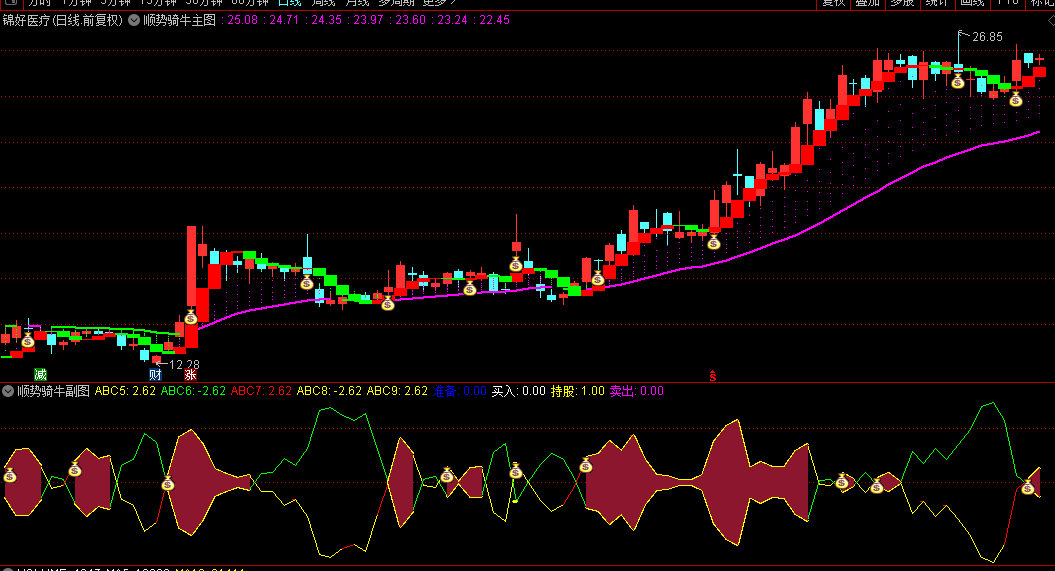Viewport: 1055px width, 571px height.
Task: Expand the 顺势骑牛副图 indicator dropdown arrow
Action: point(8,391)
